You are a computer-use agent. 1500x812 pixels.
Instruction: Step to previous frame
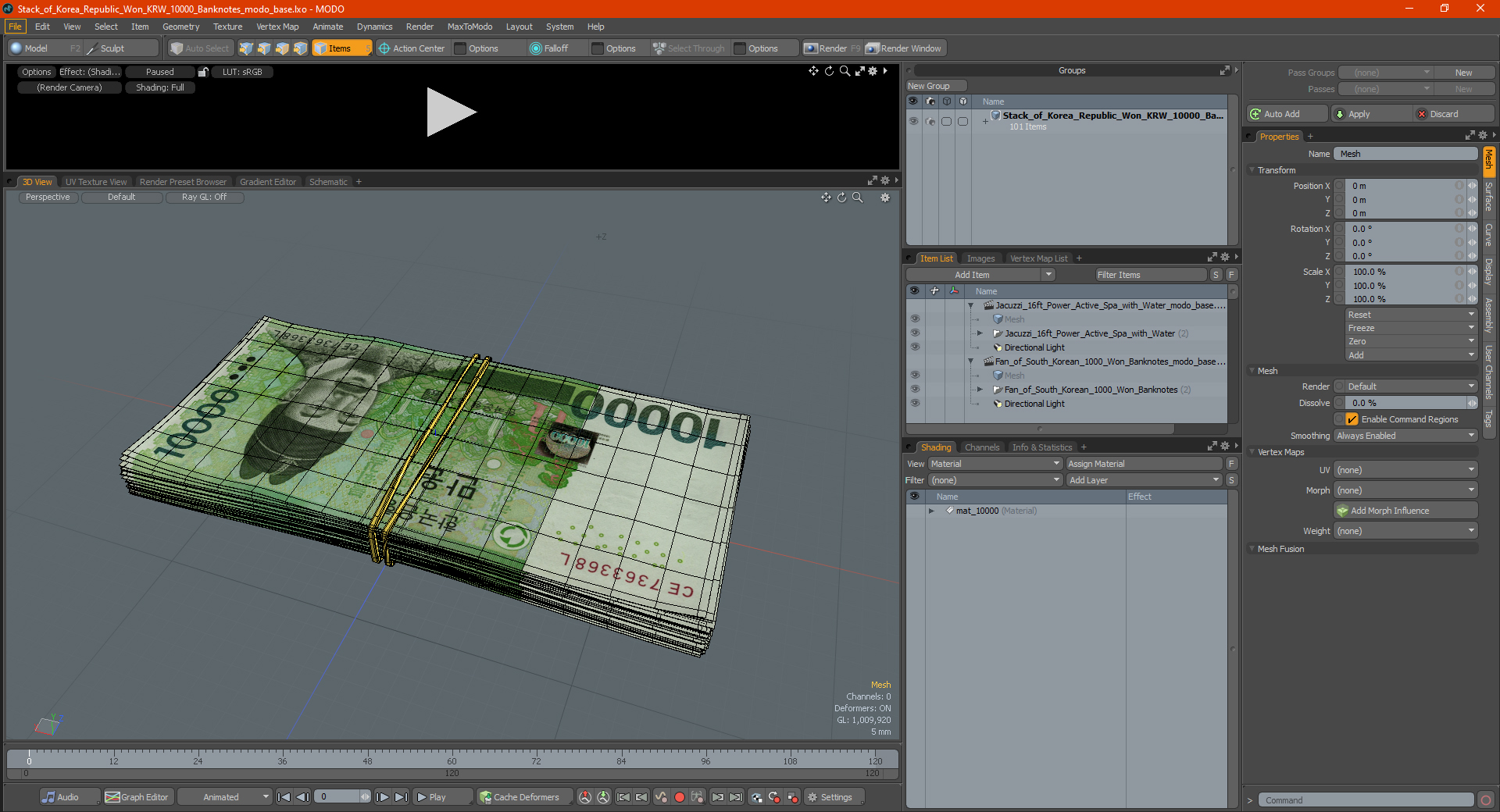pyautogui.click(x=302, y=797)
